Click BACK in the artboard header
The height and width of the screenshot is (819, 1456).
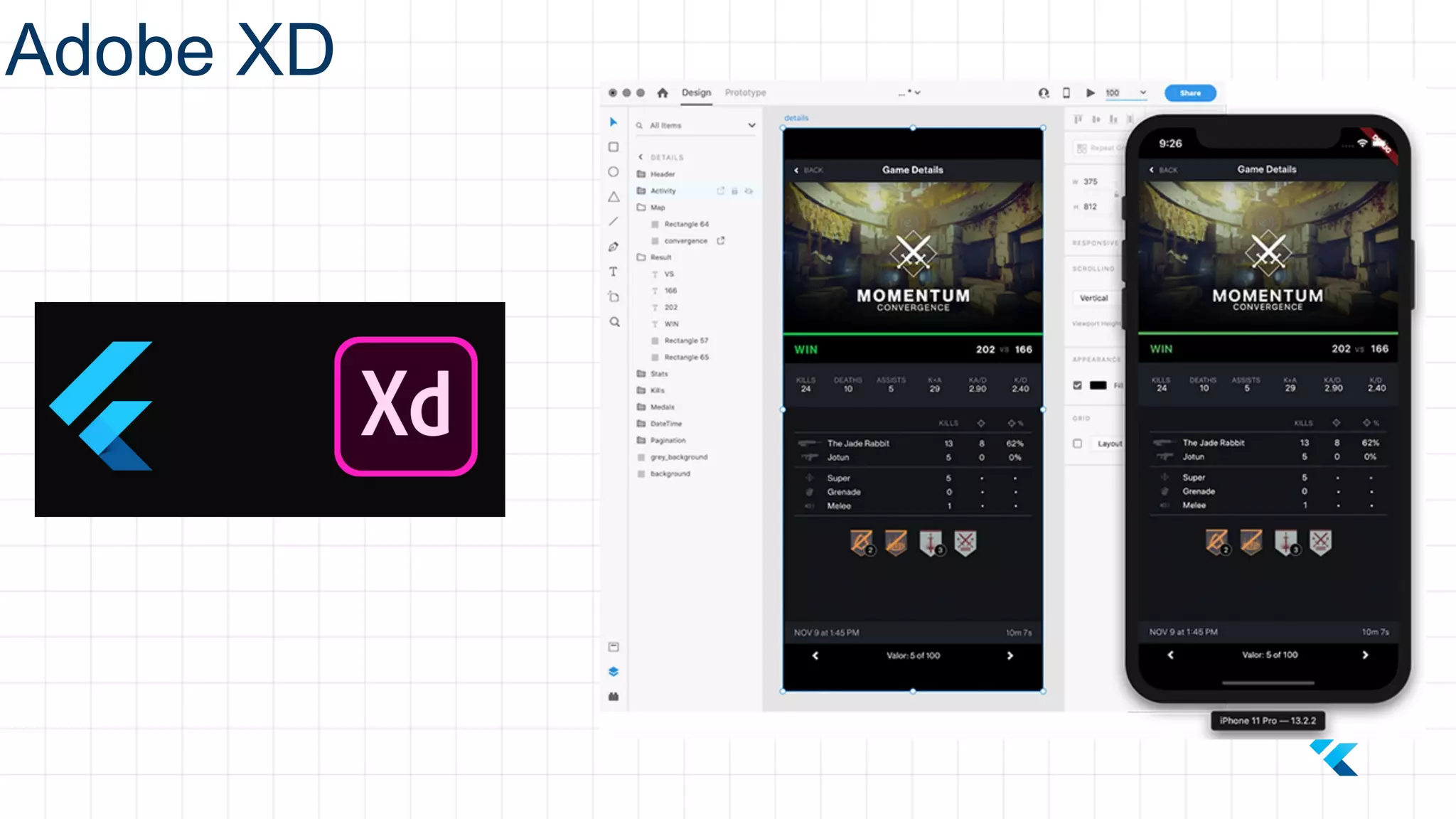click(x=809, y=170)
